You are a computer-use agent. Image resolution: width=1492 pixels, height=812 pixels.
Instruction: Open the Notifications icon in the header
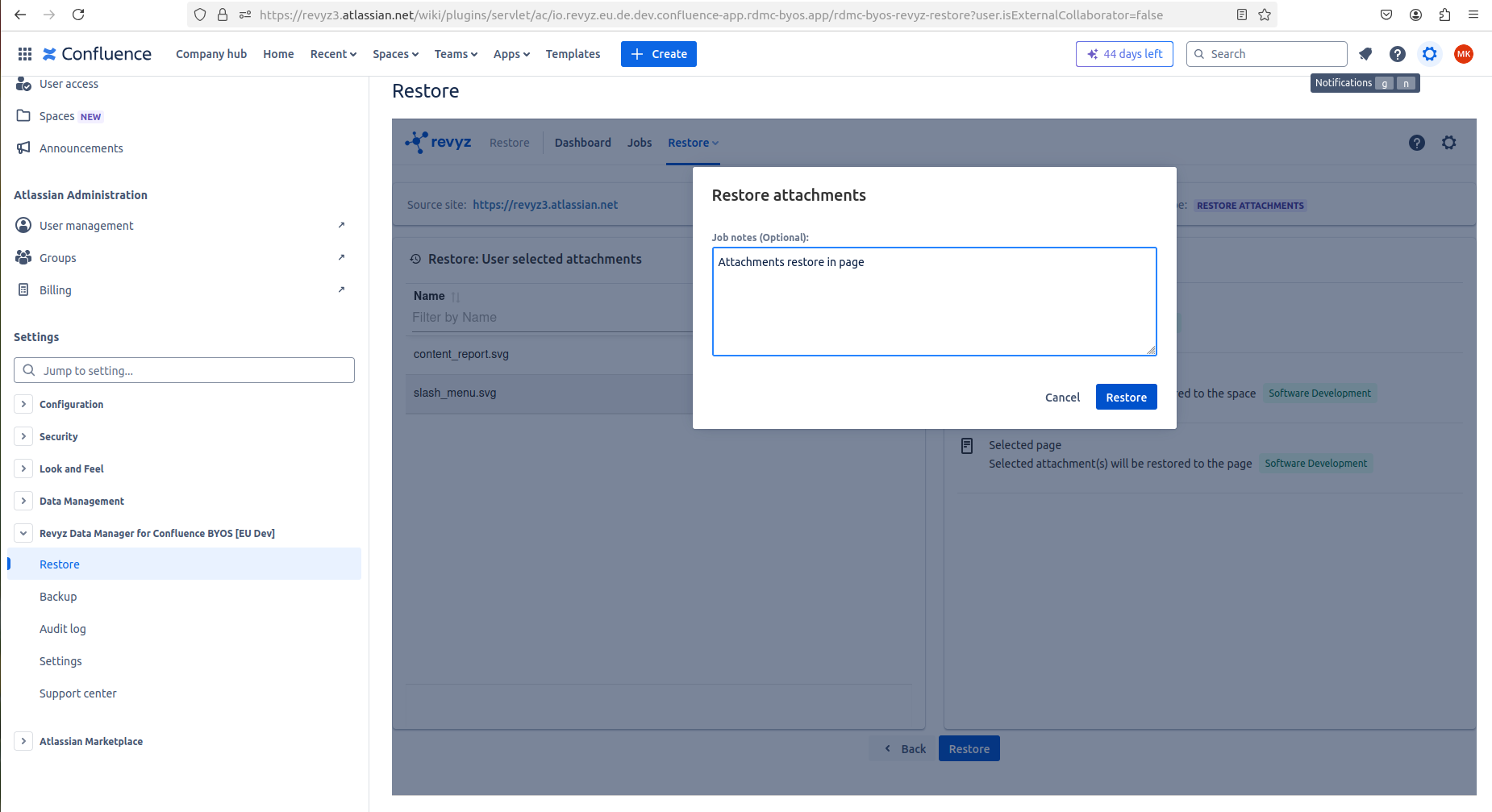click(1365, 54)
